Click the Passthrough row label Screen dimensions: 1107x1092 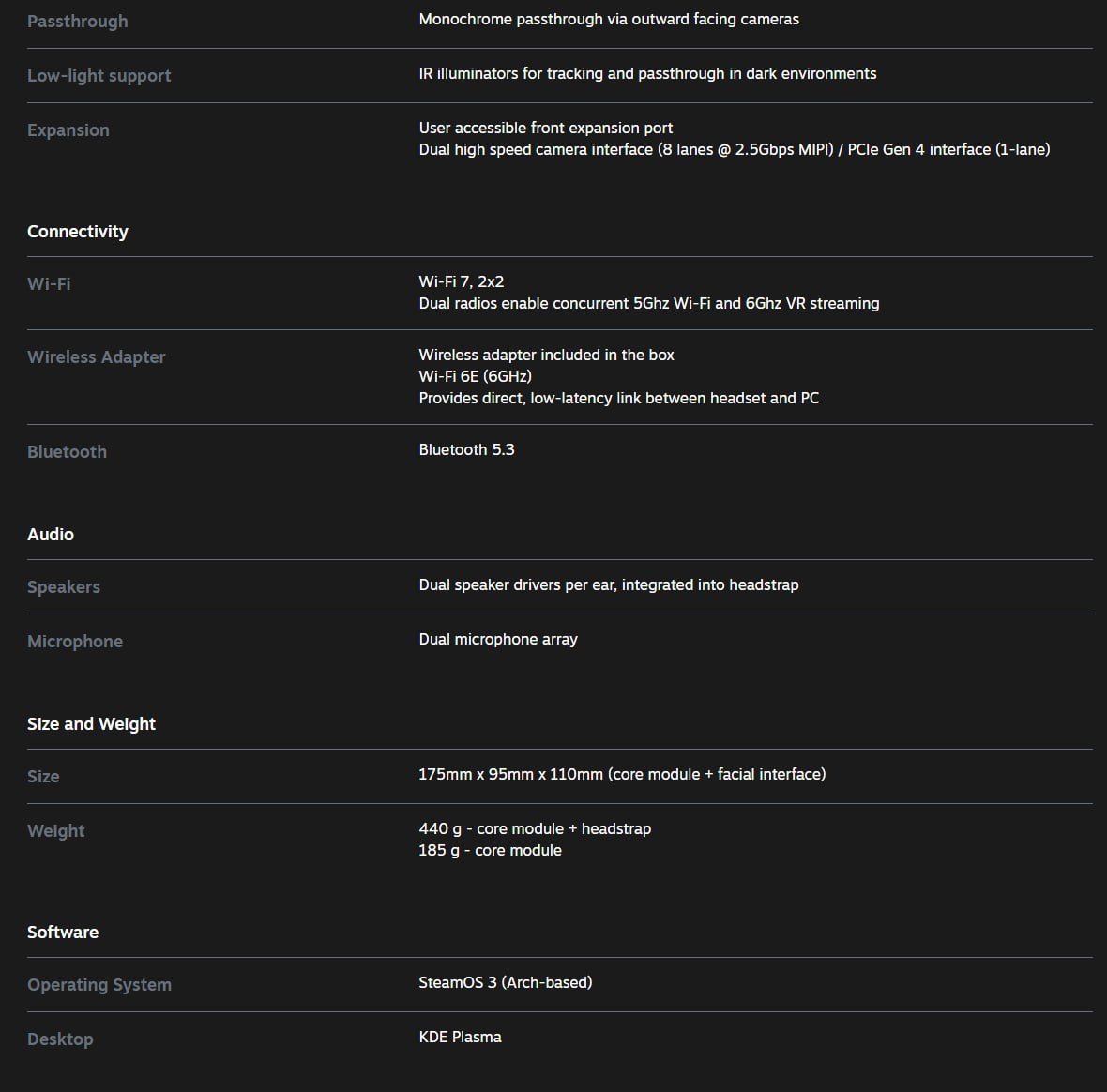click(77, 21)
